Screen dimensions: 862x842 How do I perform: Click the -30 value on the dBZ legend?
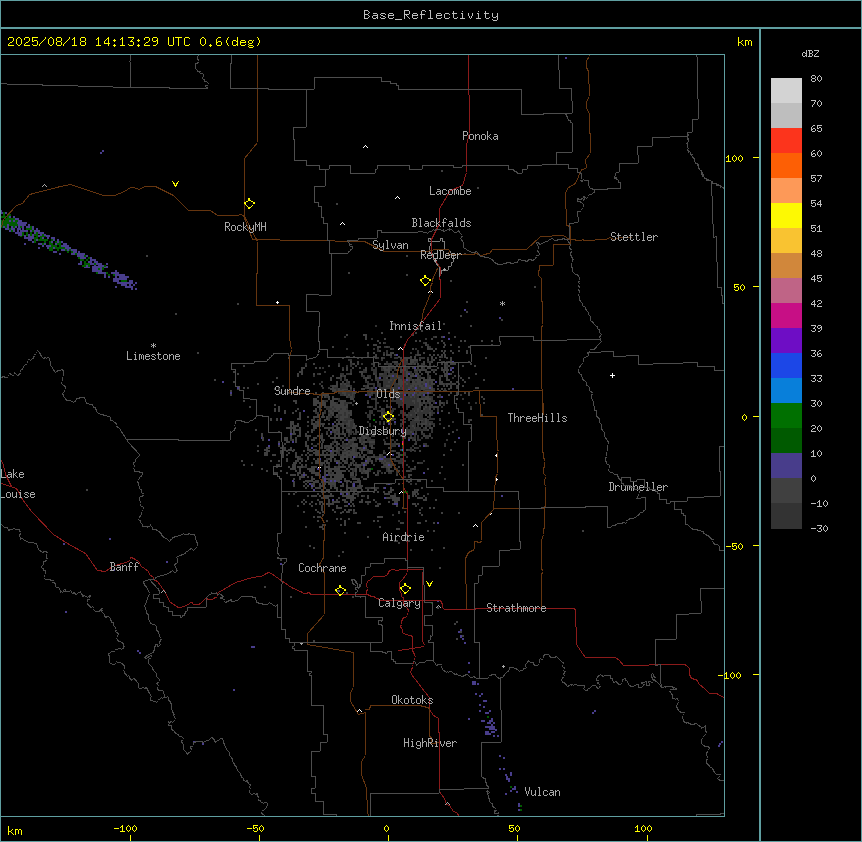click(x=819, y=528)
